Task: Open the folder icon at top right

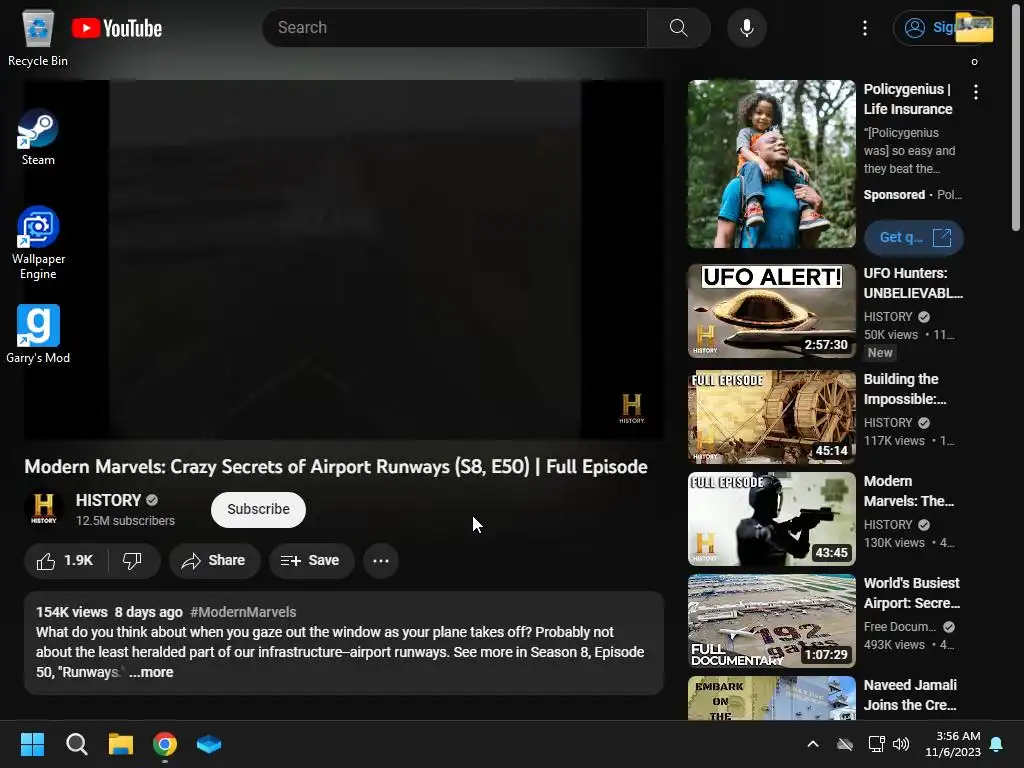Action: [x=974, y=29]
